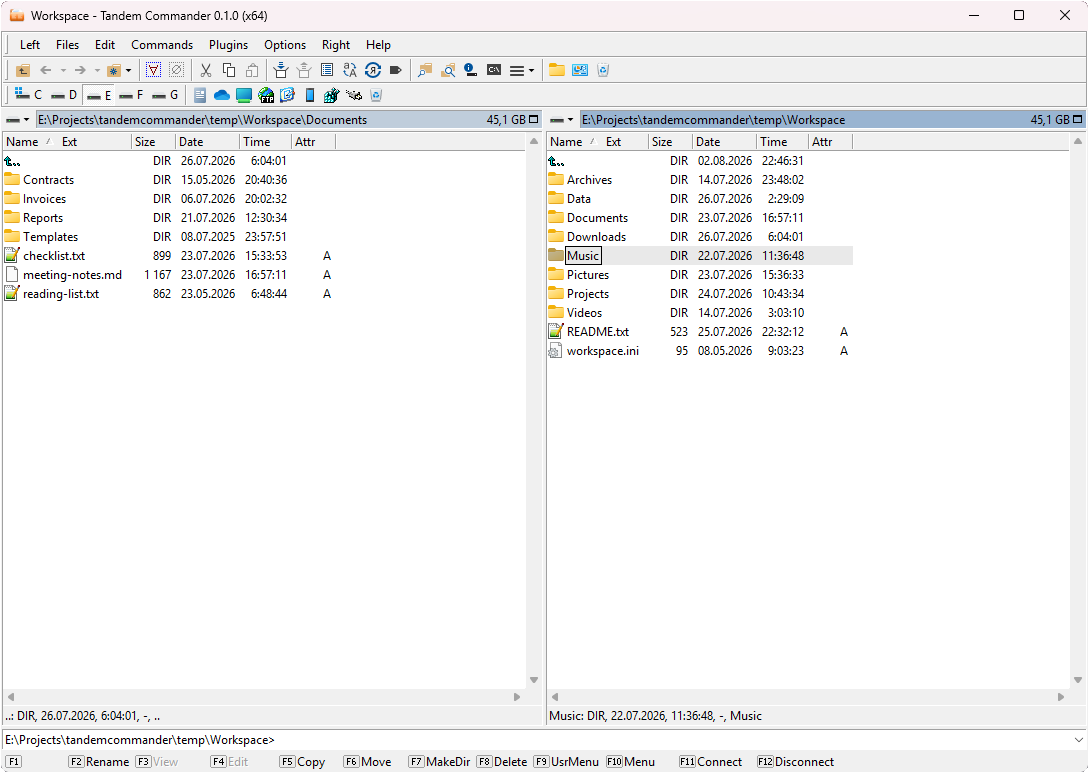This screenshot has width=1089, height=773.
Task: Click the F5 Copy button
Action: pos(302,762)
